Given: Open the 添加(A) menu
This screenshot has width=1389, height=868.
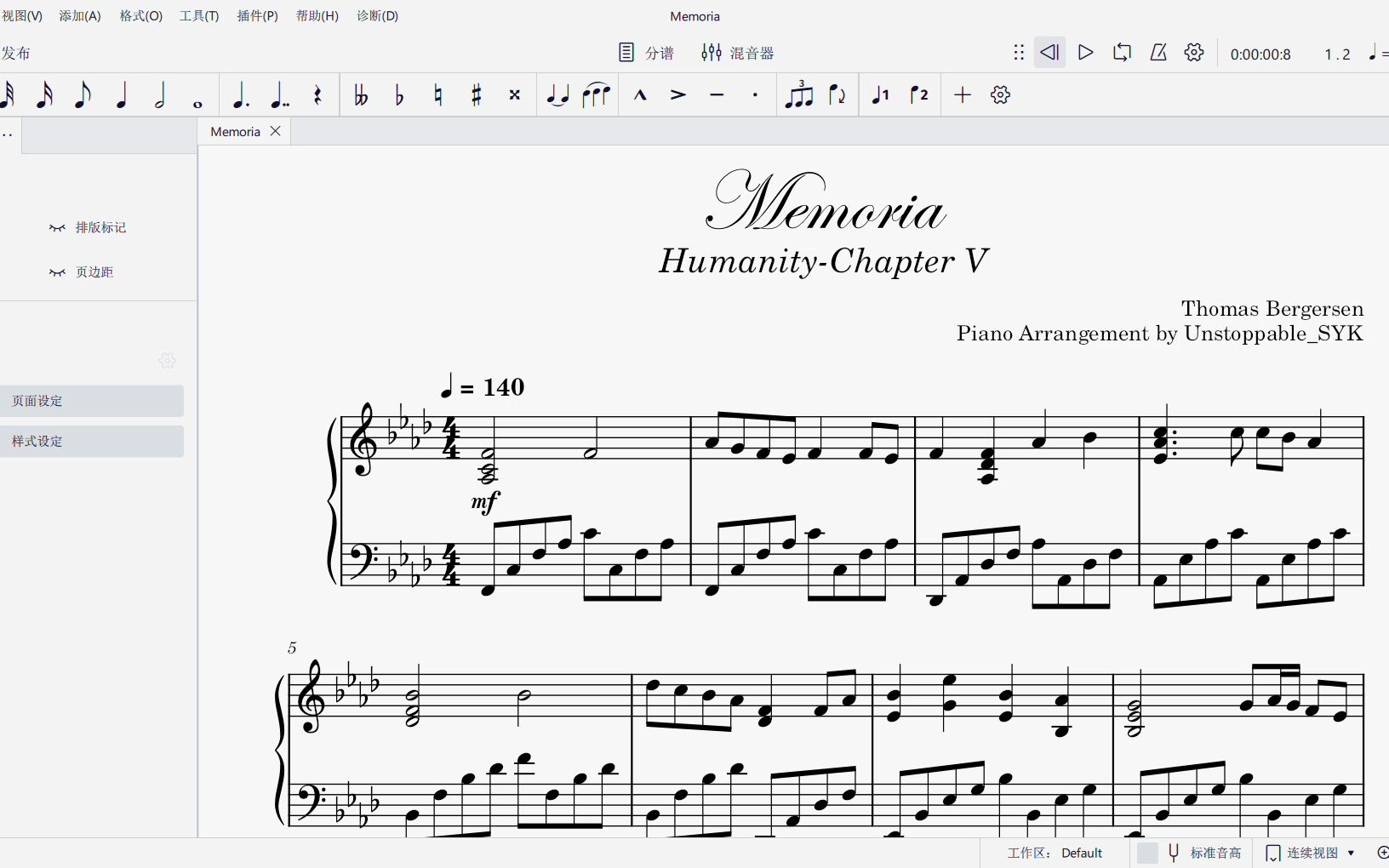Looking at the screenshot, I should 80,16.
